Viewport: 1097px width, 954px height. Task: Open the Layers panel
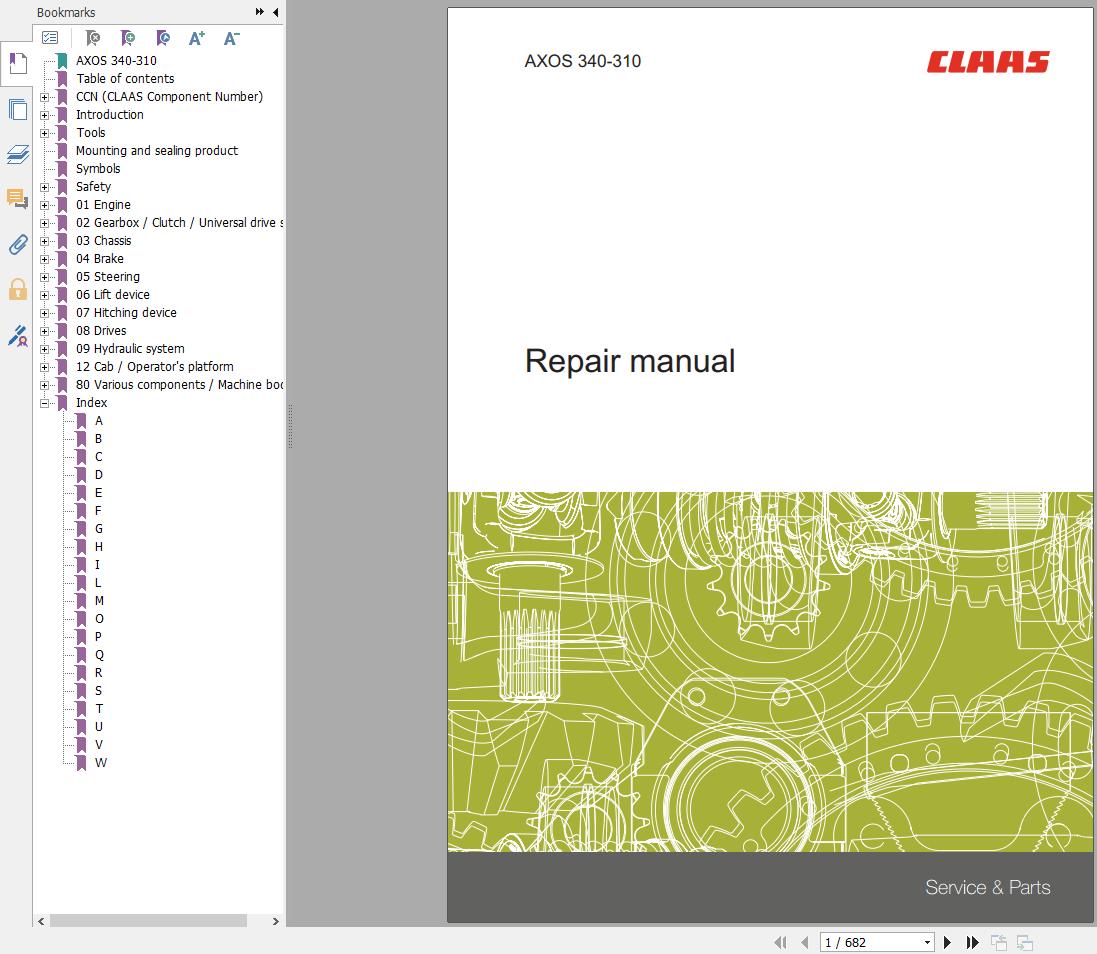point(17,154)
